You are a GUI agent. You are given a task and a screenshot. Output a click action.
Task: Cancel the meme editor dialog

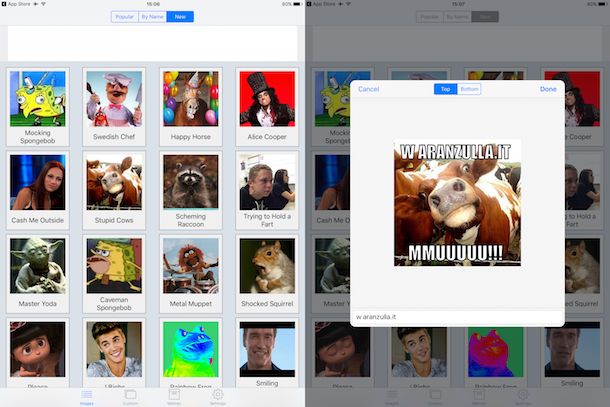click(368, 89)
